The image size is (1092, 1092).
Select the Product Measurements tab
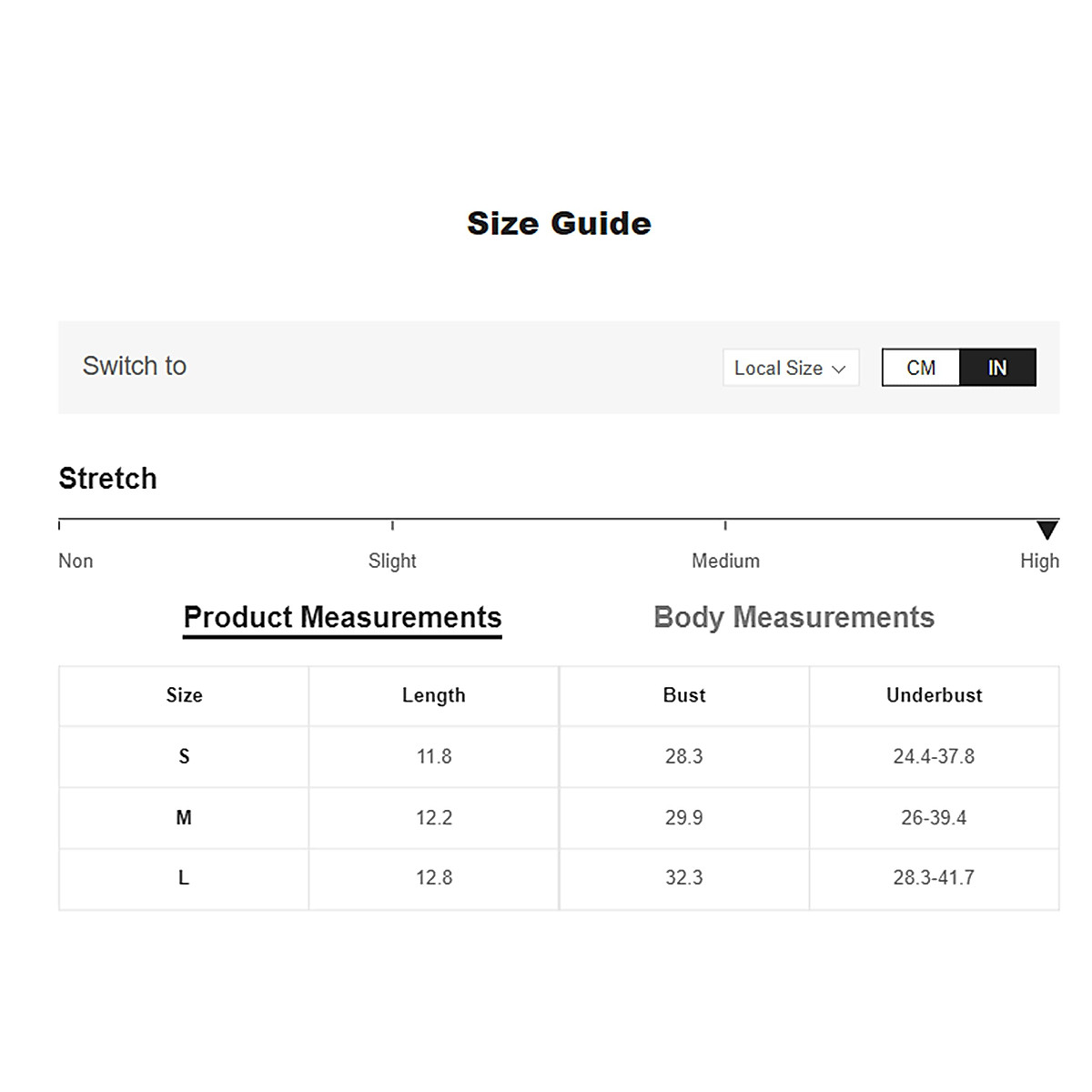coord(342,617)
